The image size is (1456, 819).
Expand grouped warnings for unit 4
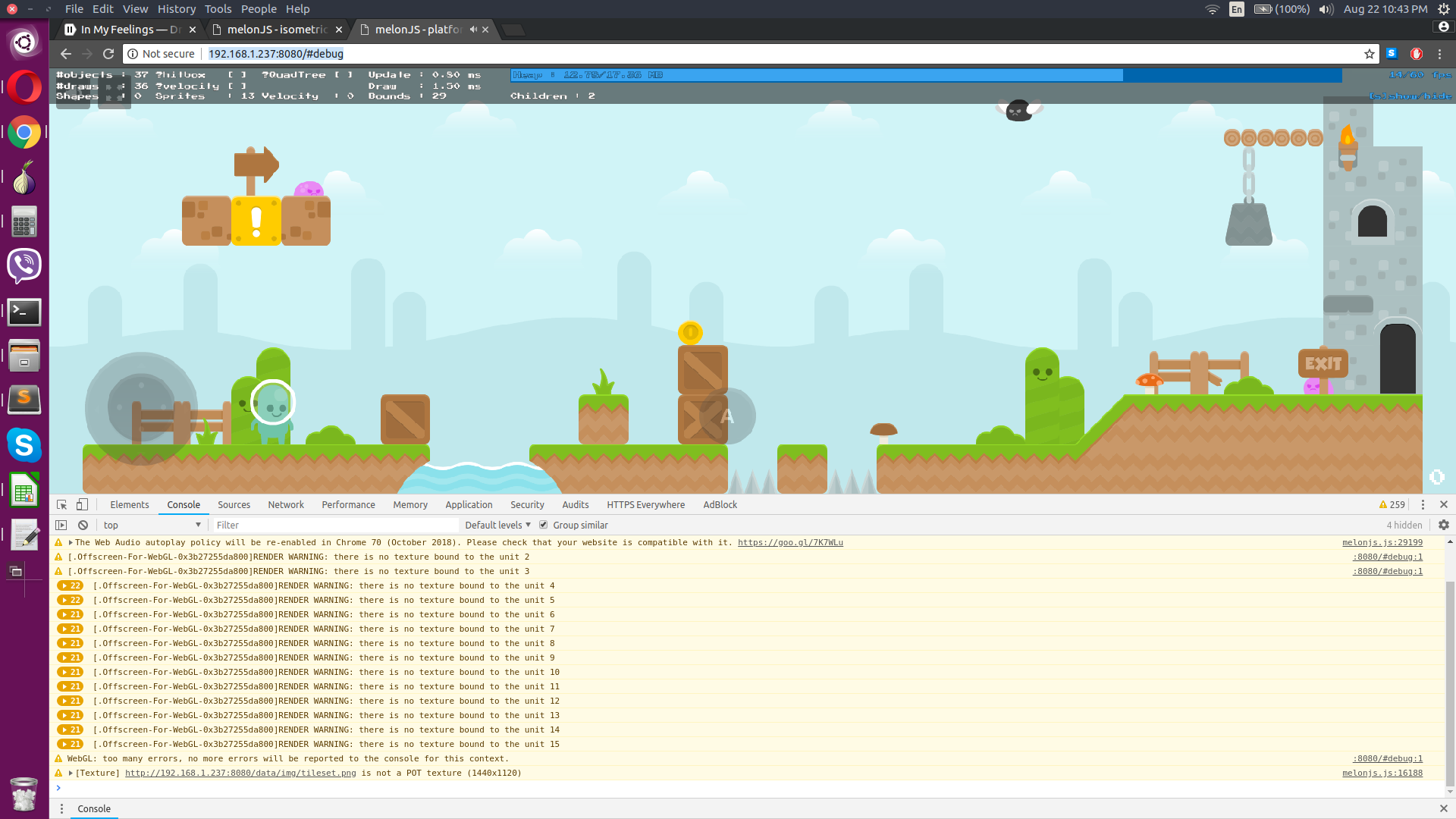pyautogui.click(x=71, y=585)
